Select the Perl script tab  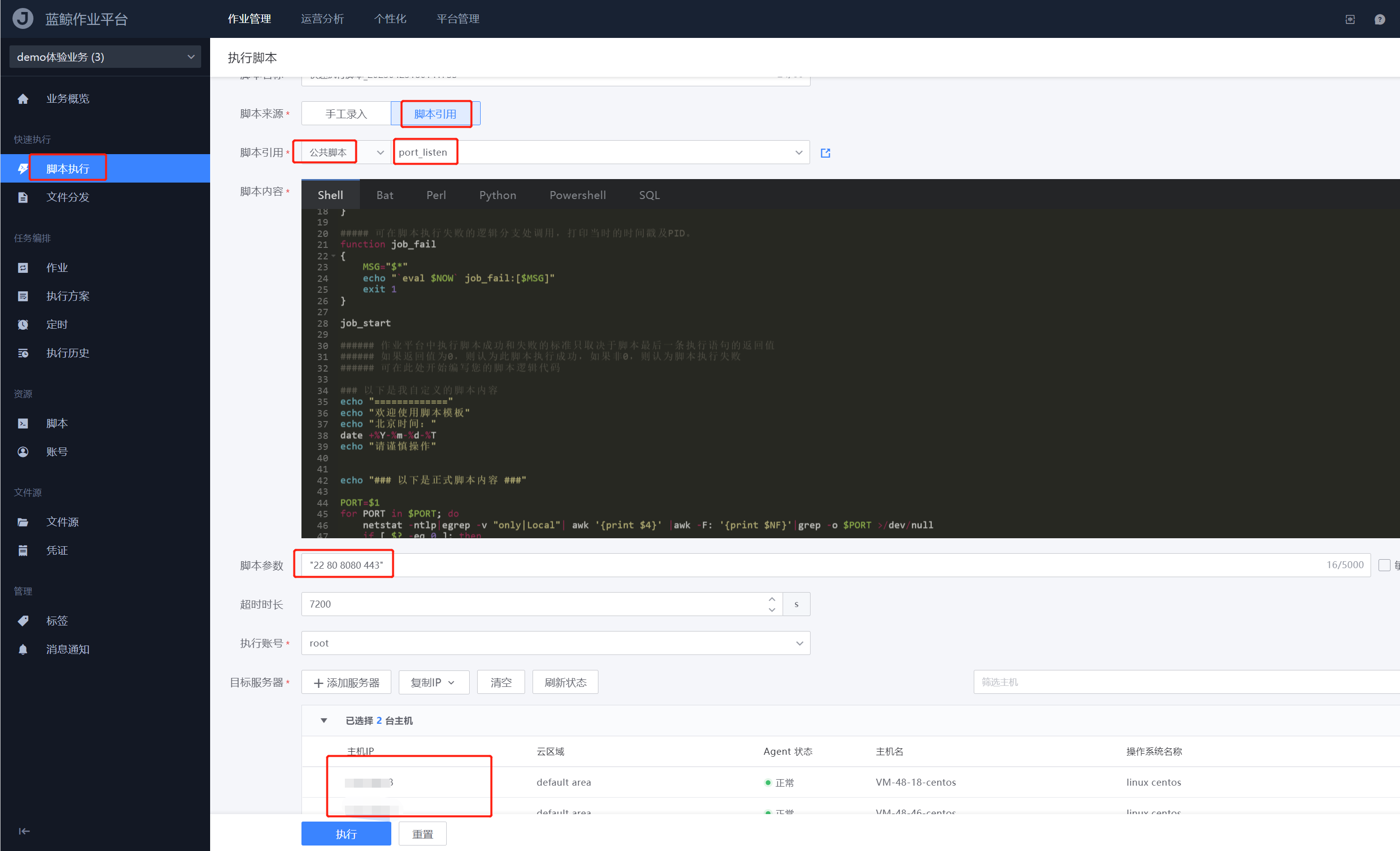(x=436, y=195)
